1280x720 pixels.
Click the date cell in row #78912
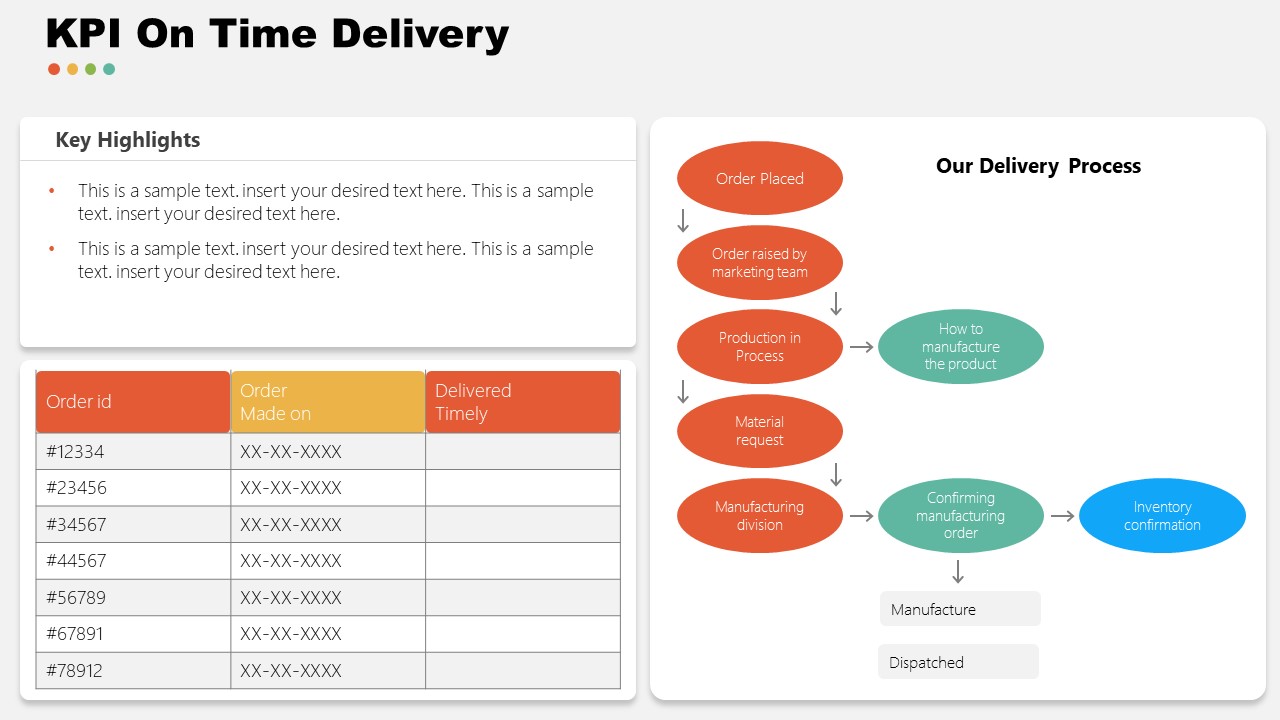(x=328, y=671)
